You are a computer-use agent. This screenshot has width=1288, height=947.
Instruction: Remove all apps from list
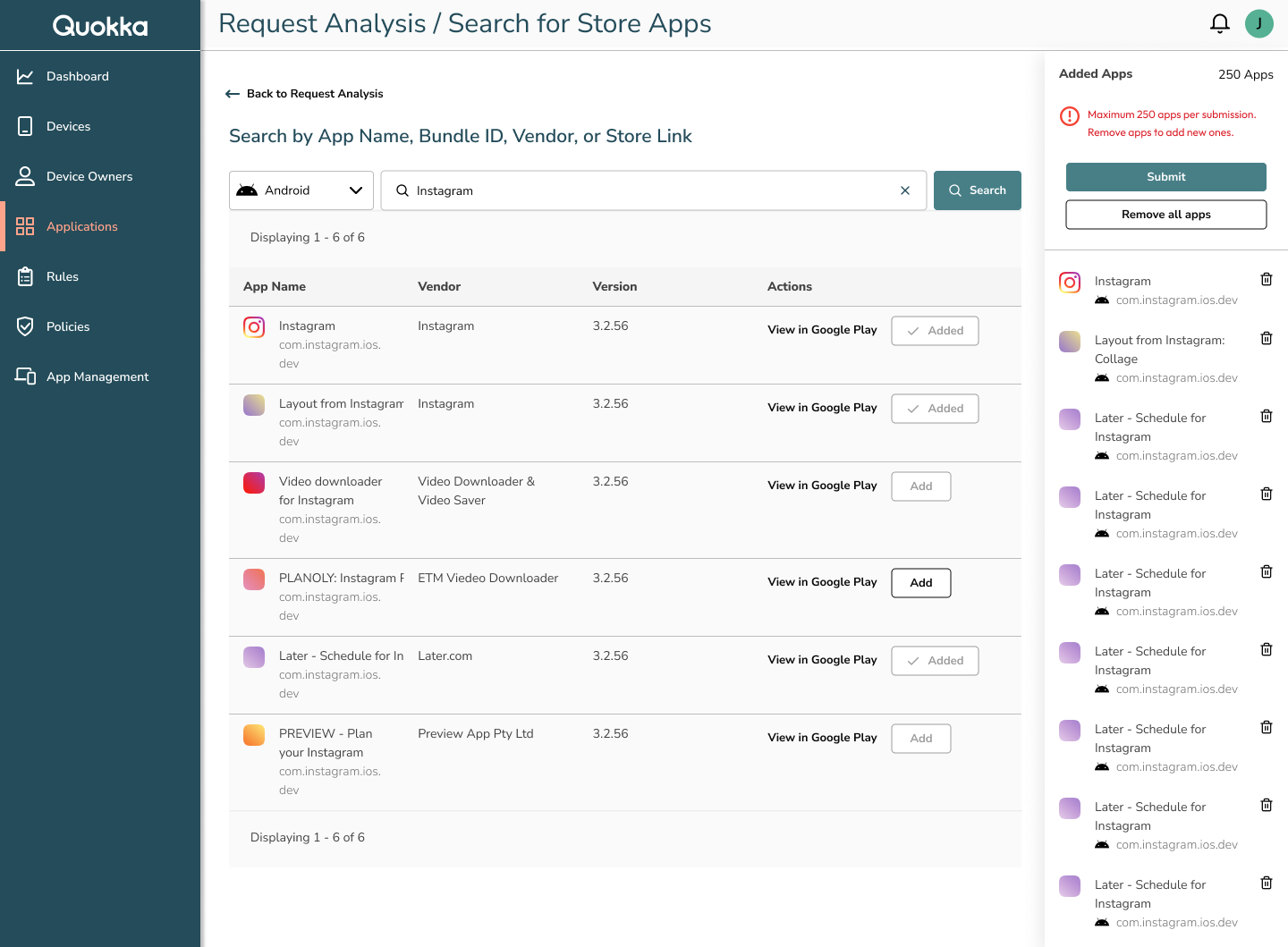coord(1166,215)
